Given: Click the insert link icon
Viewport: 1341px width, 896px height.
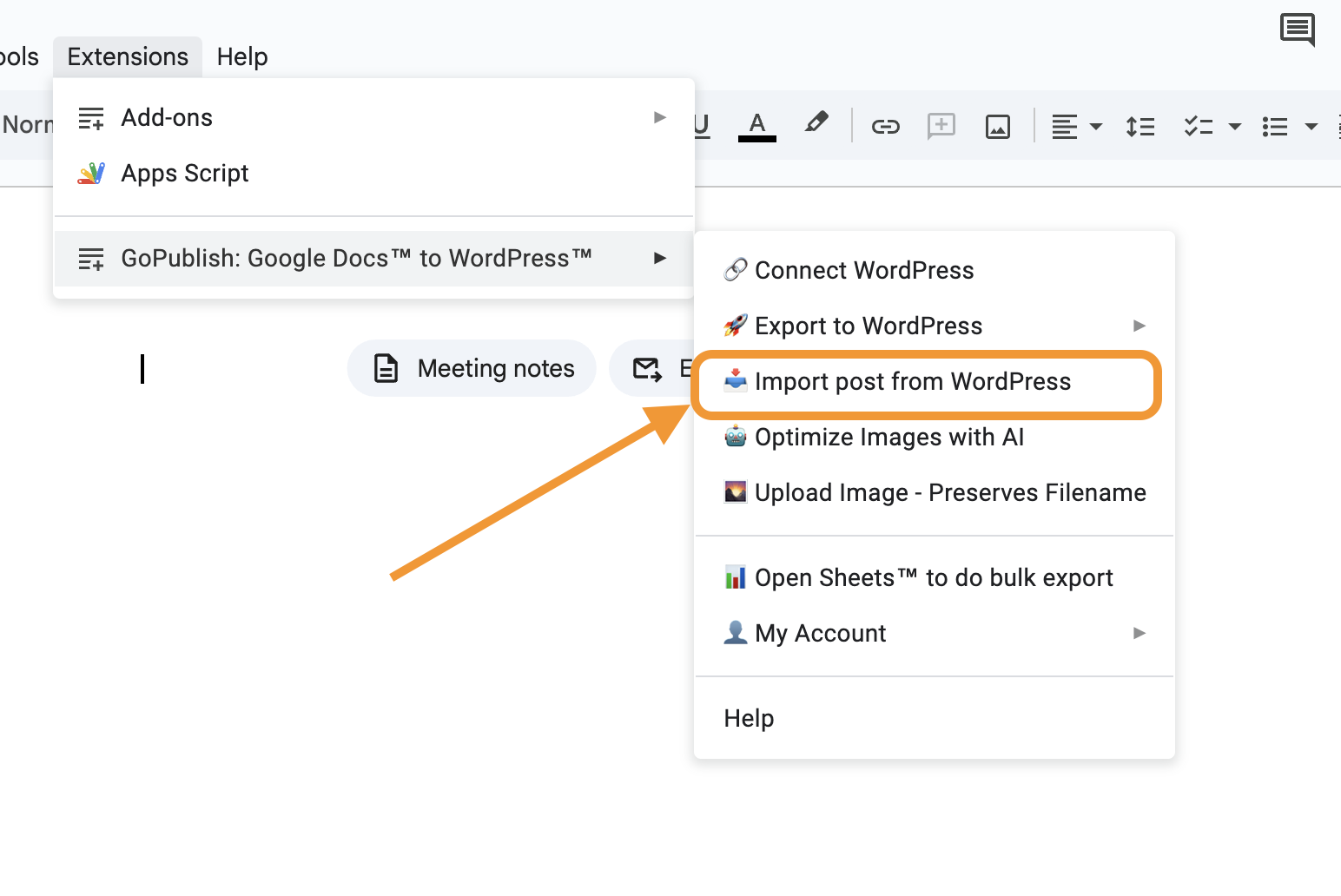Looking at the screenshot, I should 885,128.
